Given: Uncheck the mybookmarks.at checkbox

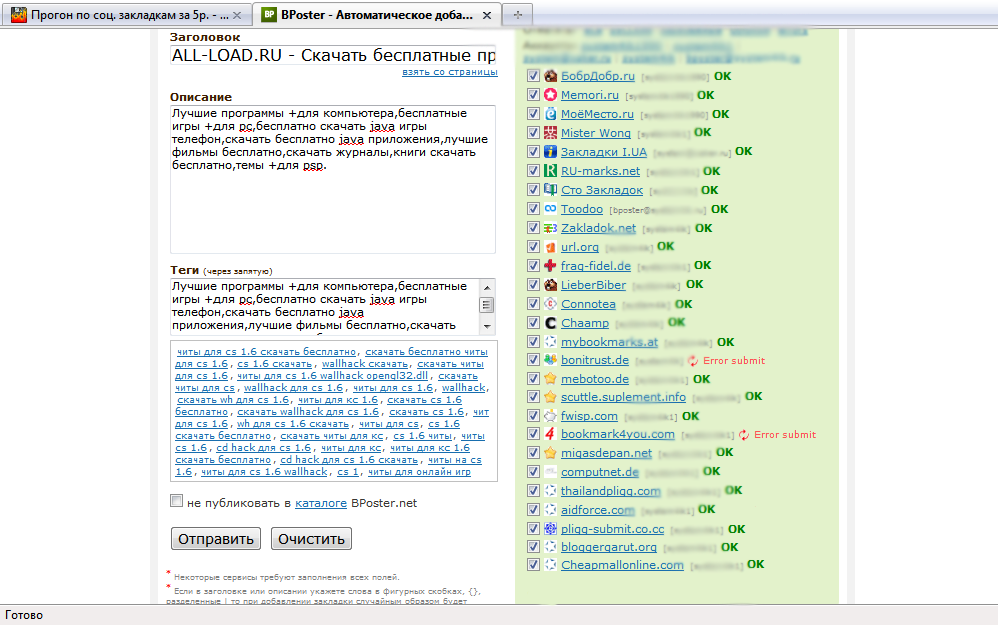Looking at the screenshot, I should 533,342.
